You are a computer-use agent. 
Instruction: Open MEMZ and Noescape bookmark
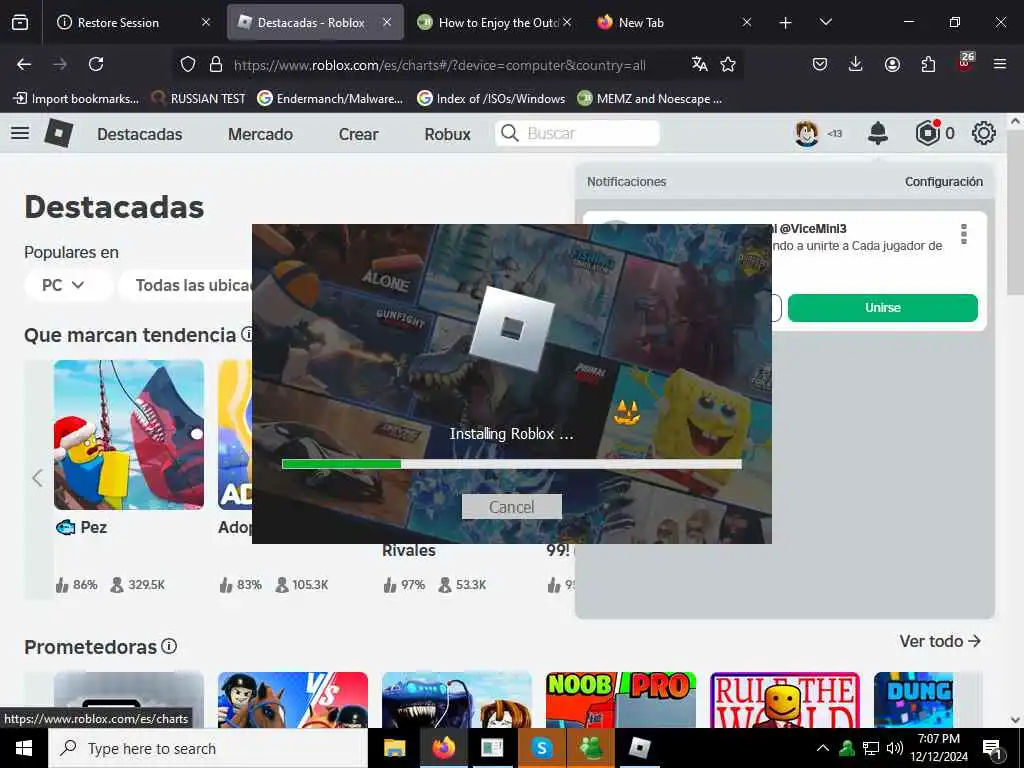[650, 99]
